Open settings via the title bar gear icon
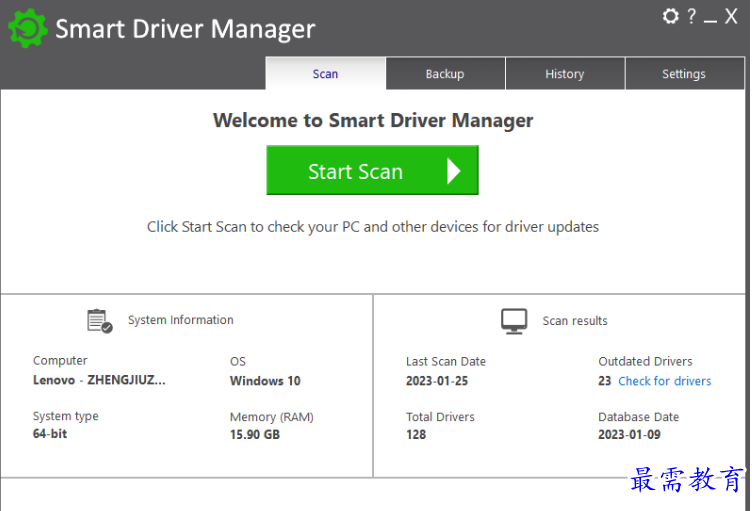Image resolution: width=752 pixels, height=511 pixels. coord(670,16)
